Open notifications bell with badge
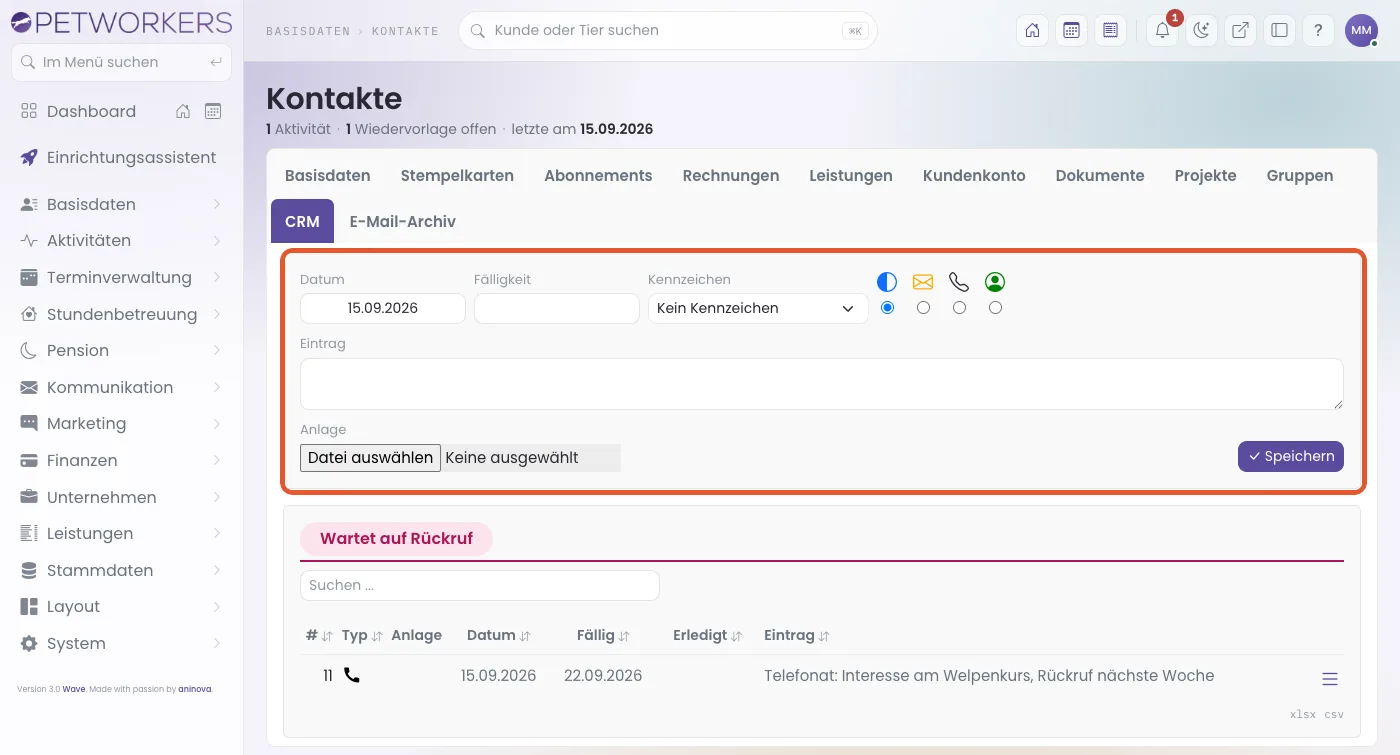 pyautogui.click(x=1162, y=30)
